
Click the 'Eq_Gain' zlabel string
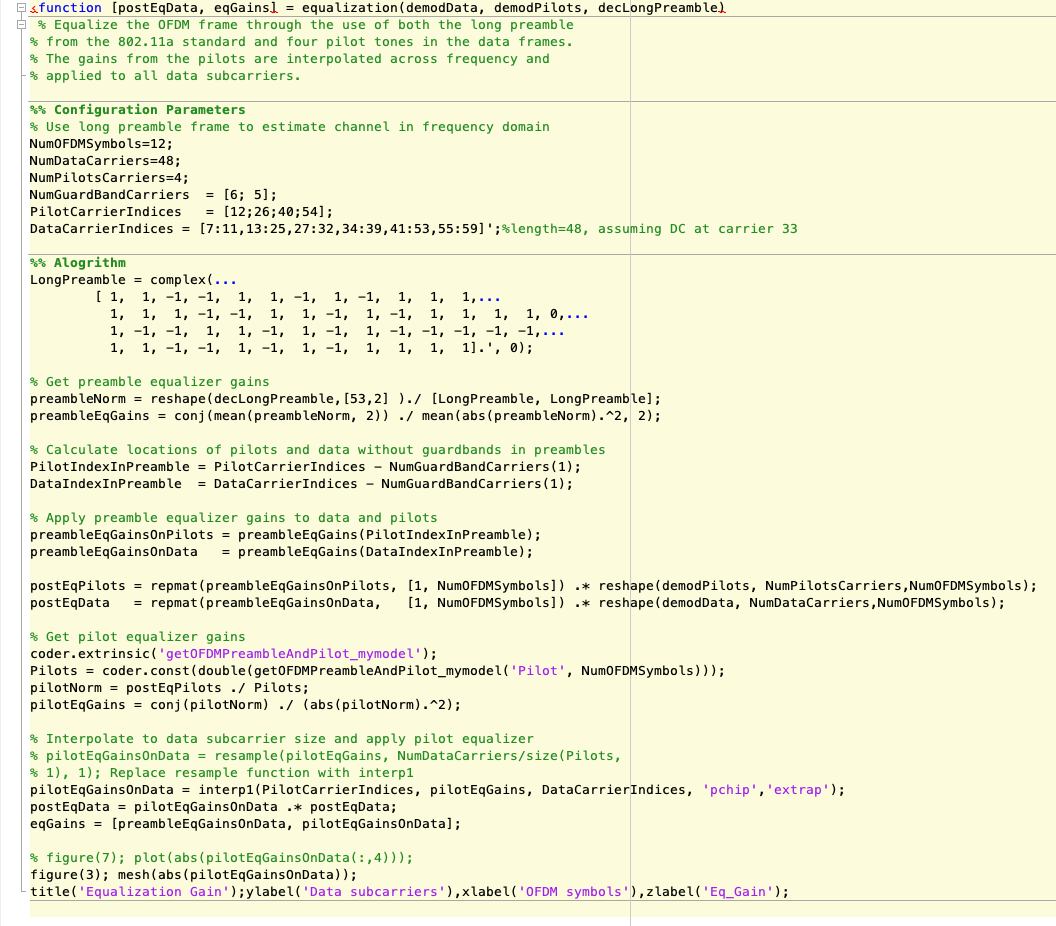click(x=738, y=892)
